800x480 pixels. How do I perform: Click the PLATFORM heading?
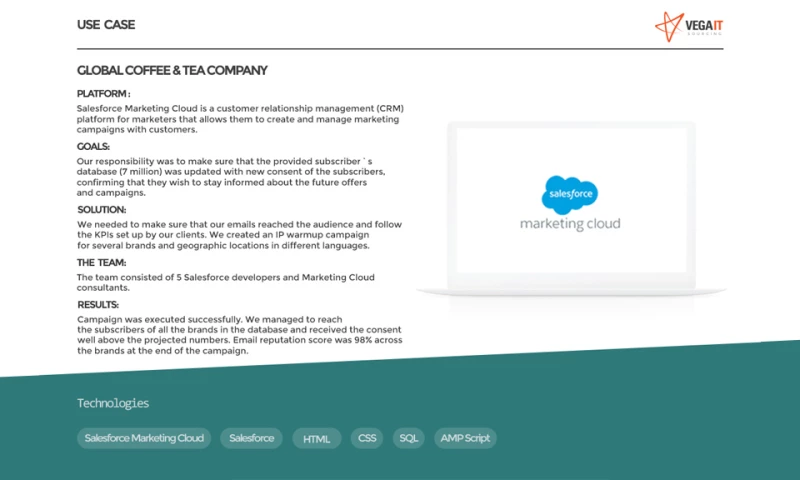[x=104, y=94]
